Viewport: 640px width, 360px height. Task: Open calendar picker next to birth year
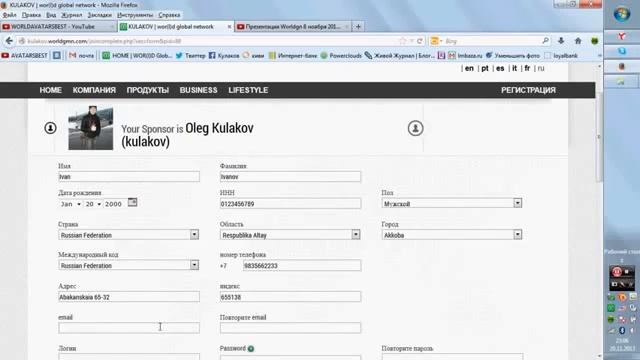(x=132, y=202)
